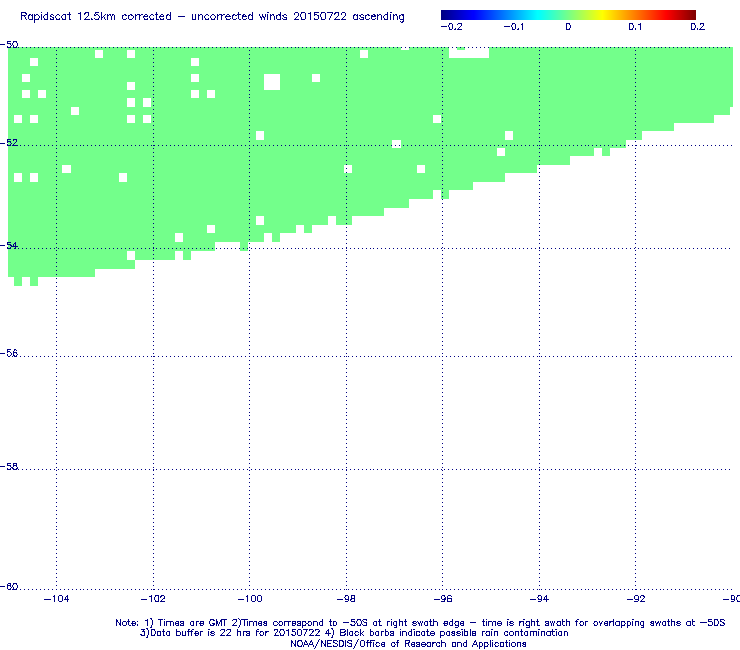
Task: Click the '-92' longitude axis label
Action: [x=636, y=599]
